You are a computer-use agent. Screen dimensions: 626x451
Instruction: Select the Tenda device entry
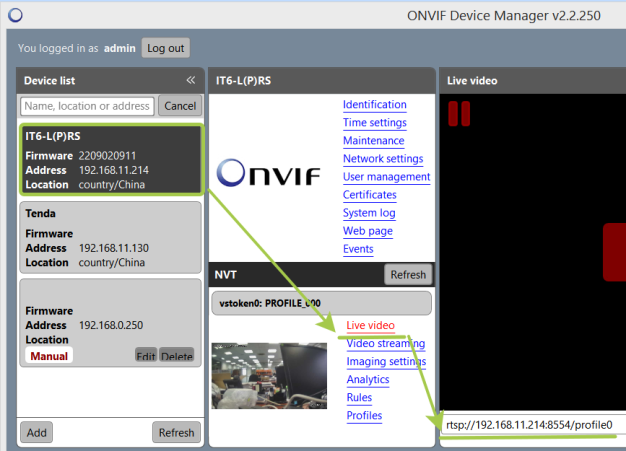tap(110, 237)
